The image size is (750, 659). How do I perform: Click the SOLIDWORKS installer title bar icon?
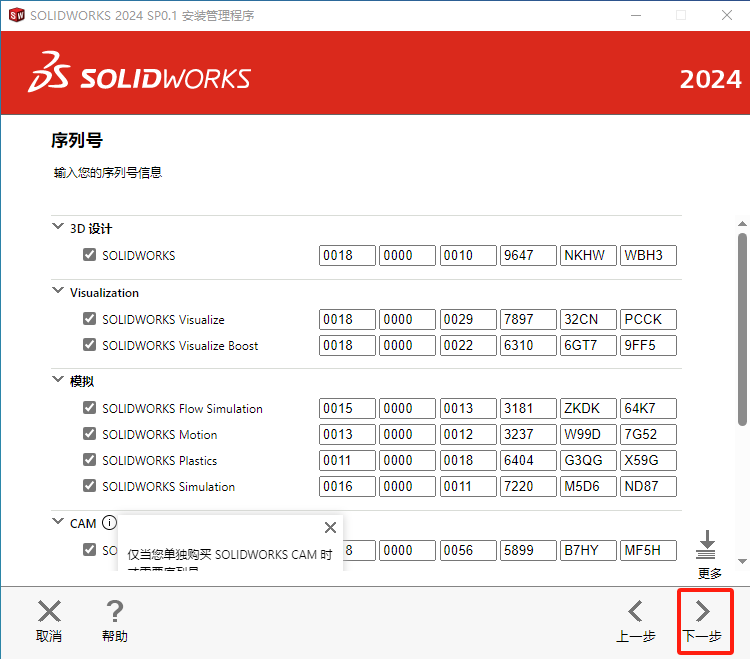point(17,15)
